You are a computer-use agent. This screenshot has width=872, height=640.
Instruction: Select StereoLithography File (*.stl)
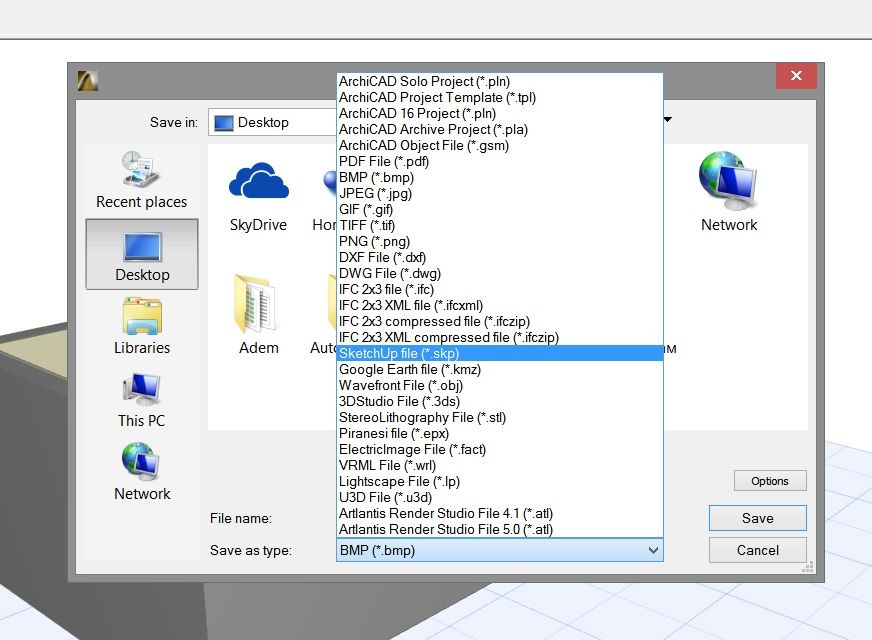500,418
